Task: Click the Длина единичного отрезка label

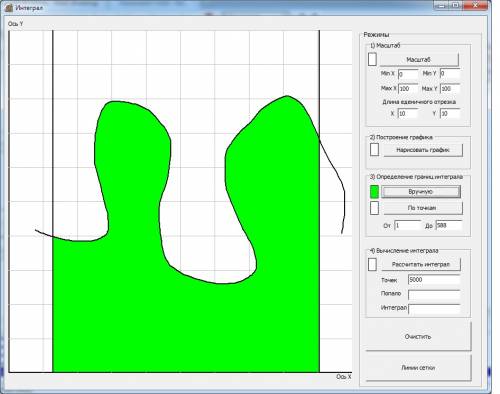Action: point(419,102)
